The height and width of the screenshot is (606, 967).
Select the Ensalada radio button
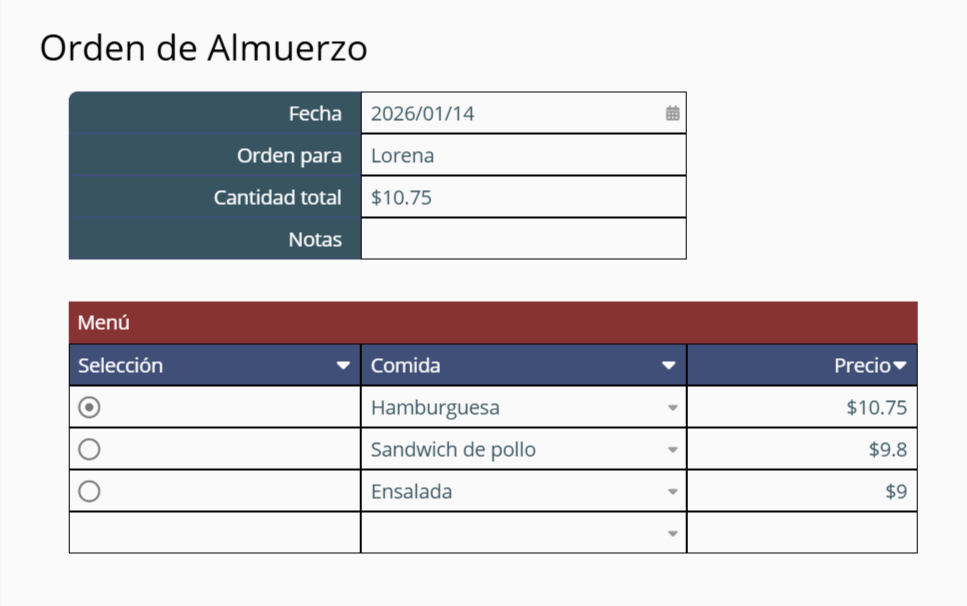click(89, 491)
